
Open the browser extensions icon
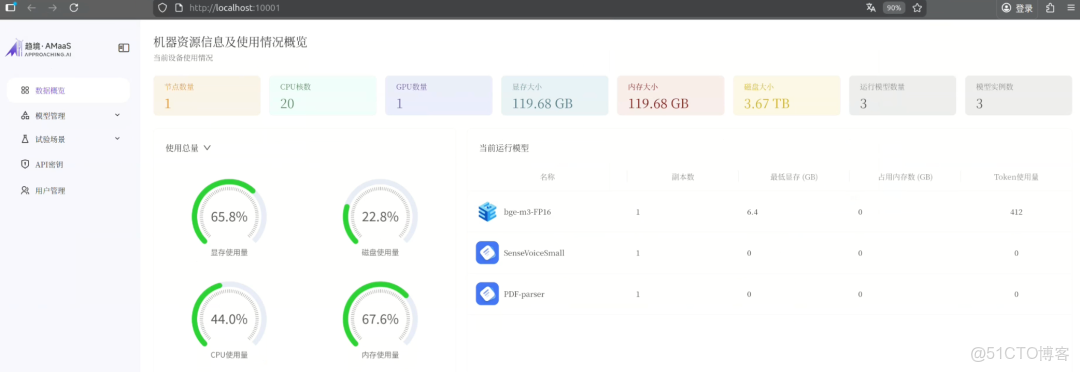(x=1050, y=8)
